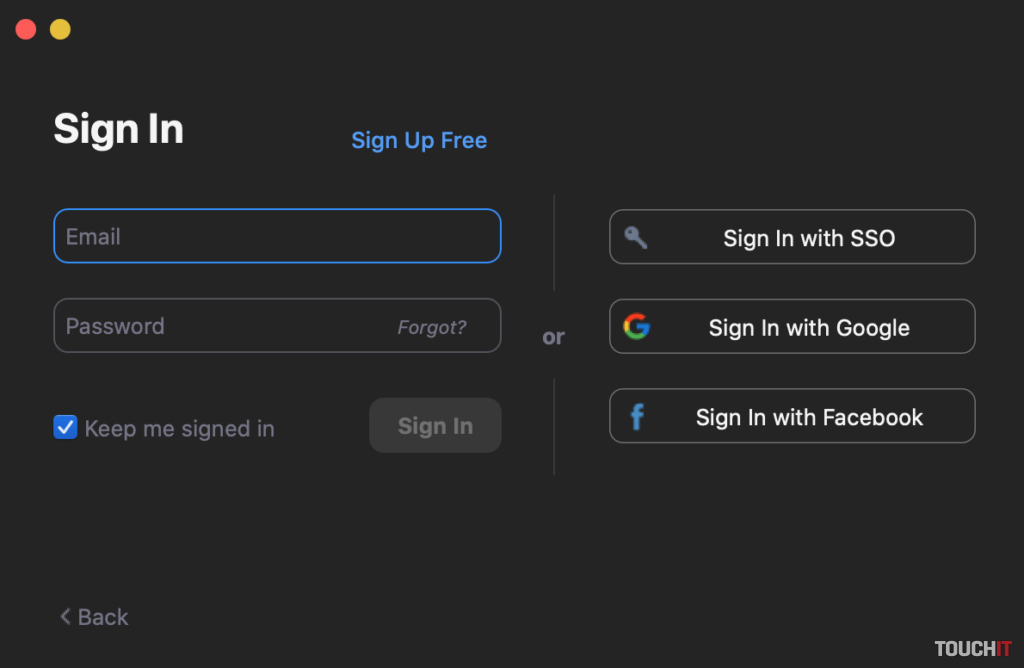
Task: Click the key icon for SSO
Action: (x=636, y=237)
